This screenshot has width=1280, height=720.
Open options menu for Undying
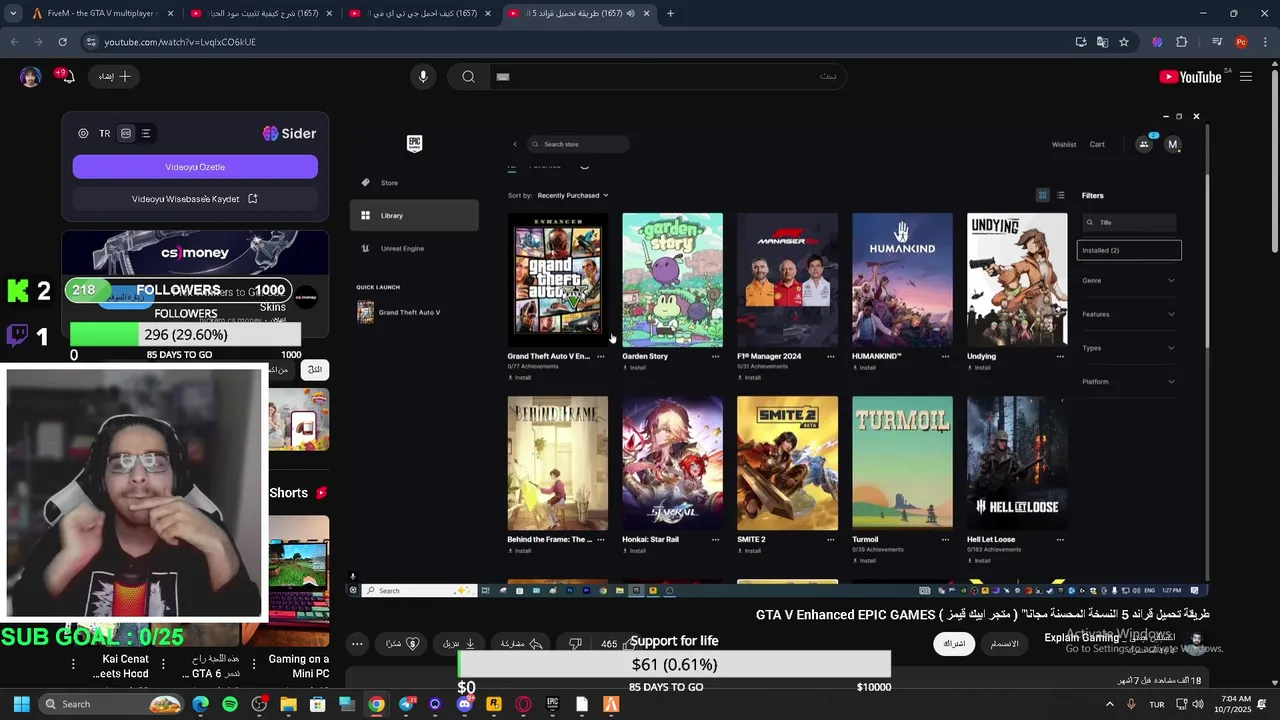click(x=1060, y=356)
